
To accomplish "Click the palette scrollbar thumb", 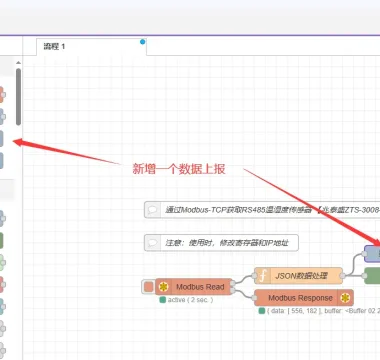I will tap(18, 97).
